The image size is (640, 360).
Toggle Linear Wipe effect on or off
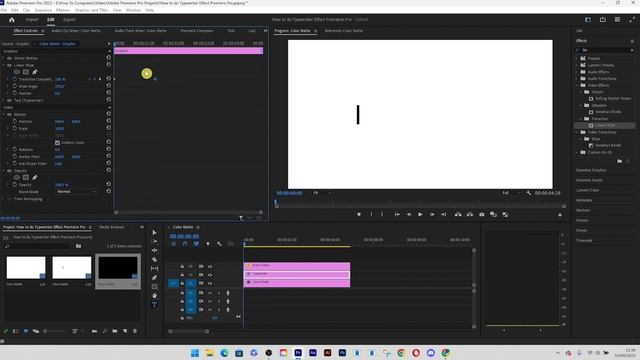pyautogui.click(x=9, y=65)
